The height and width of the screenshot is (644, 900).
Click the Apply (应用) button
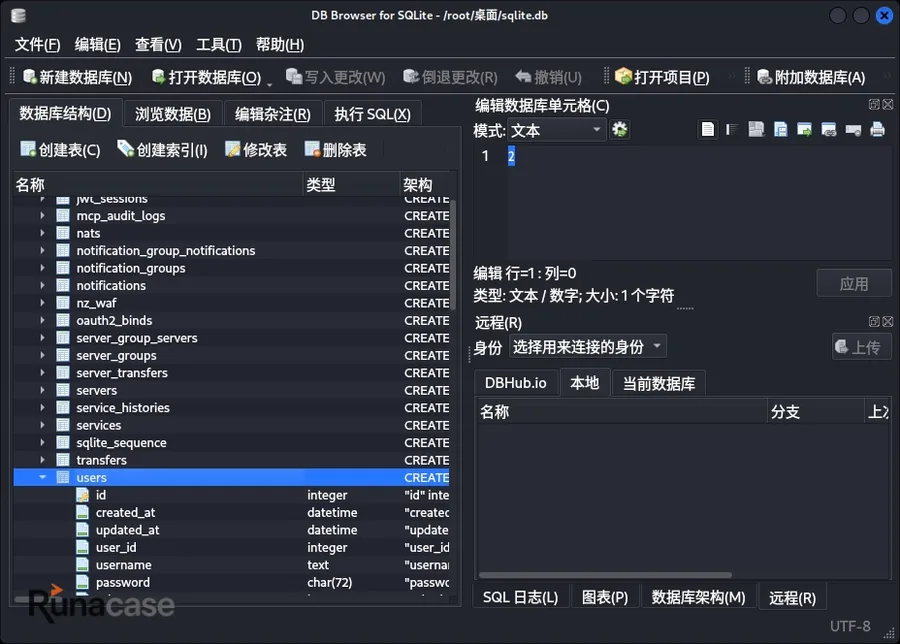coord(854,284)
